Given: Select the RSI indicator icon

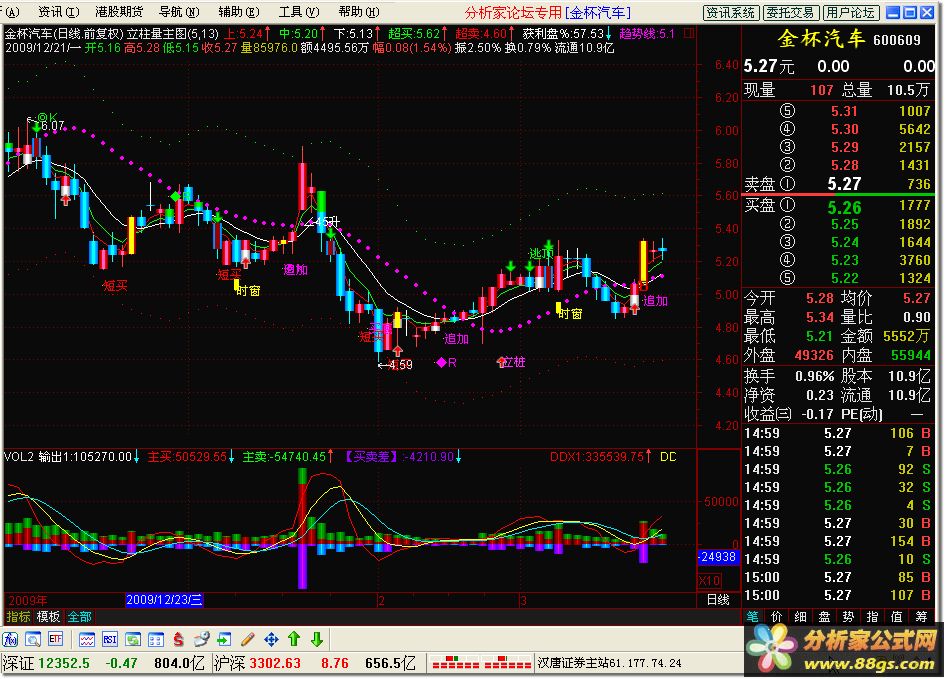Looking at the screenshot, I should pyautogui.click(x=110, y=639).
